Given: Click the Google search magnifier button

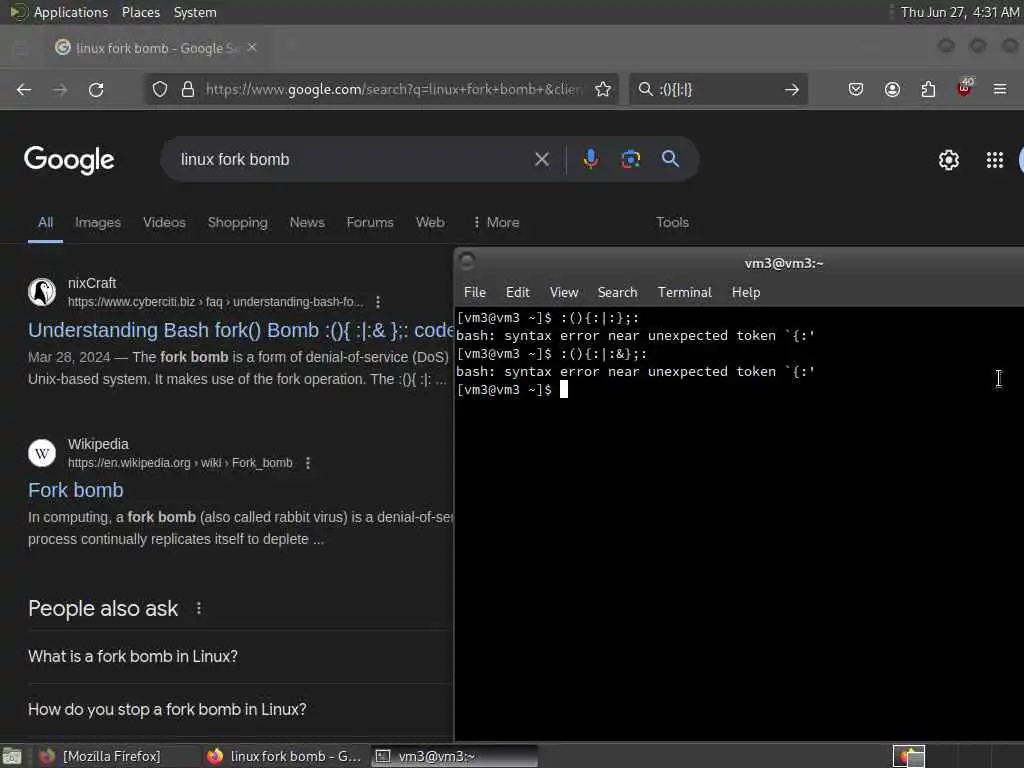Looking at the screenshot, I should click(x=670, y=159).
